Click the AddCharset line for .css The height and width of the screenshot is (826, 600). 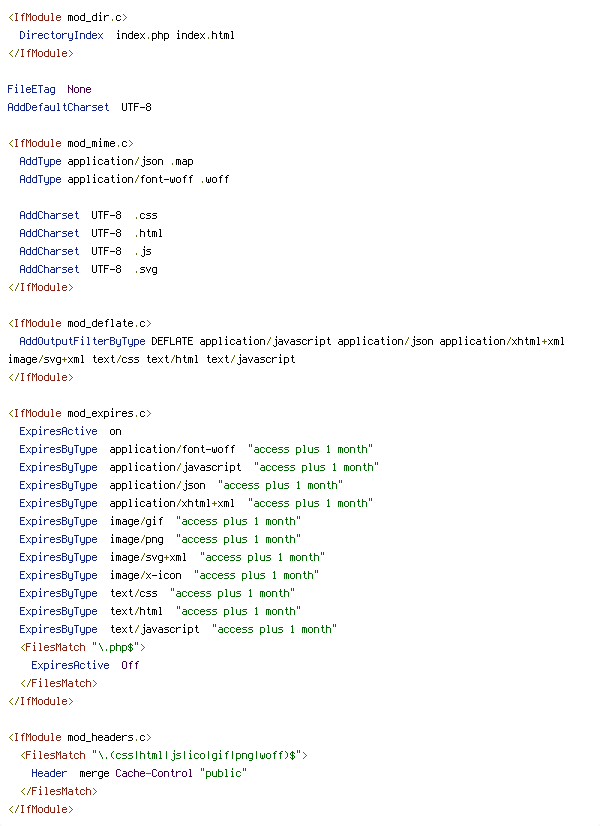(88, 215)
